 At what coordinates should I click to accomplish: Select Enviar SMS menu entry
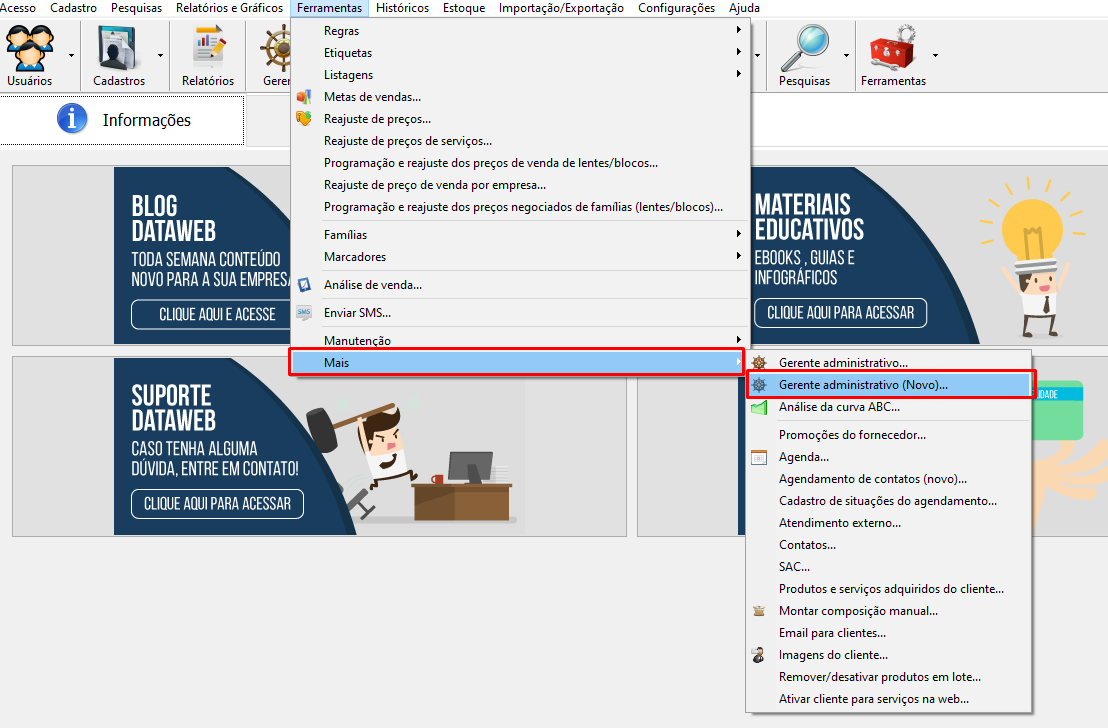tap(357, 313)
